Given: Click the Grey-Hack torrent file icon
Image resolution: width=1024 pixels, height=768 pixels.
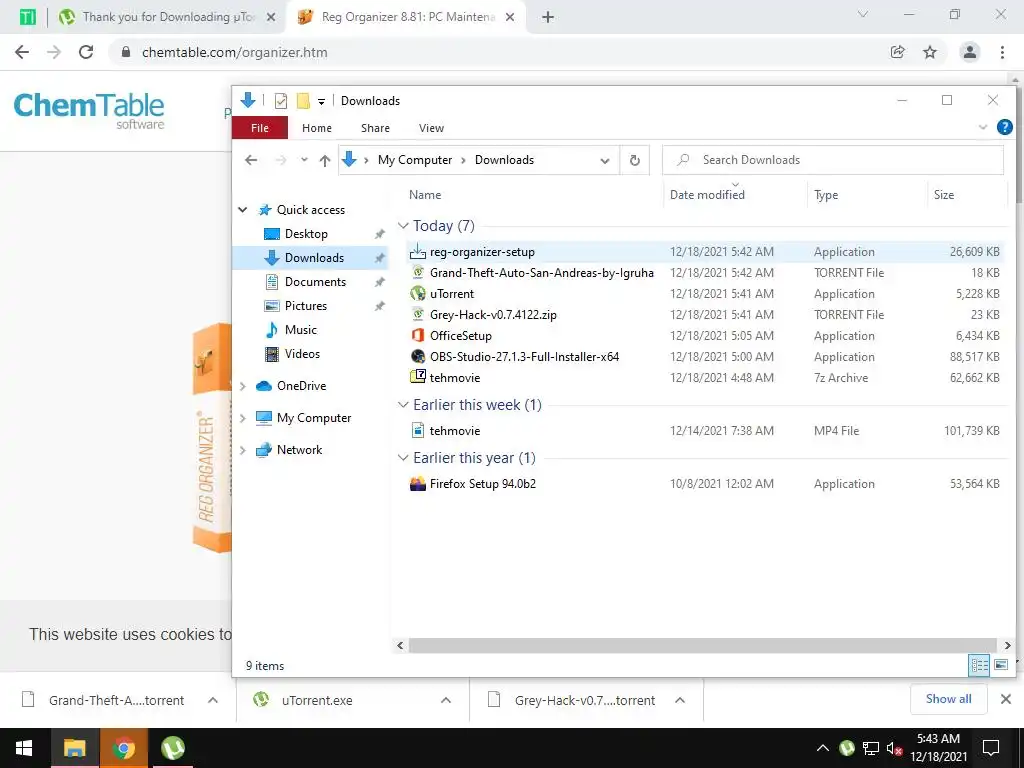Looking at the screenshot, I should (417, 314).
